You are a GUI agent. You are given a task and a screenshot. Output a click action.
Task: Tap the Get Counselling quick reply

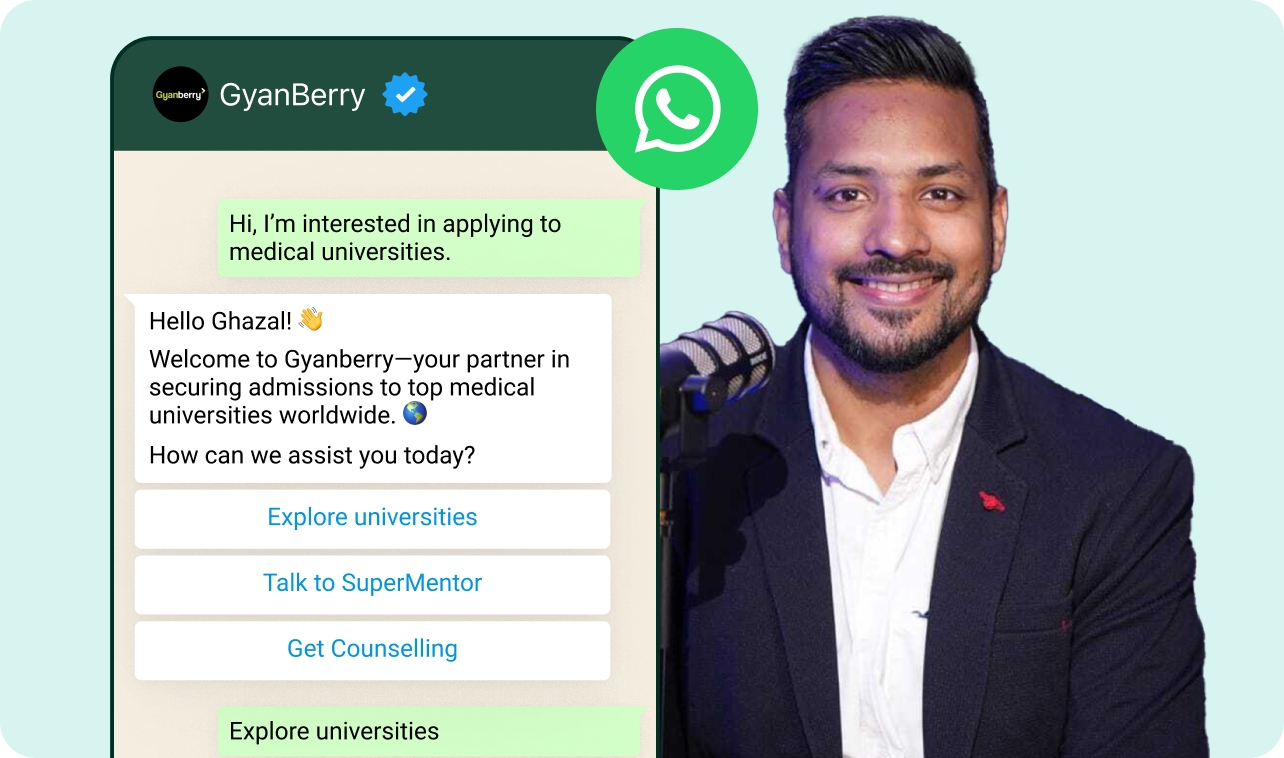tap(372, 650)
